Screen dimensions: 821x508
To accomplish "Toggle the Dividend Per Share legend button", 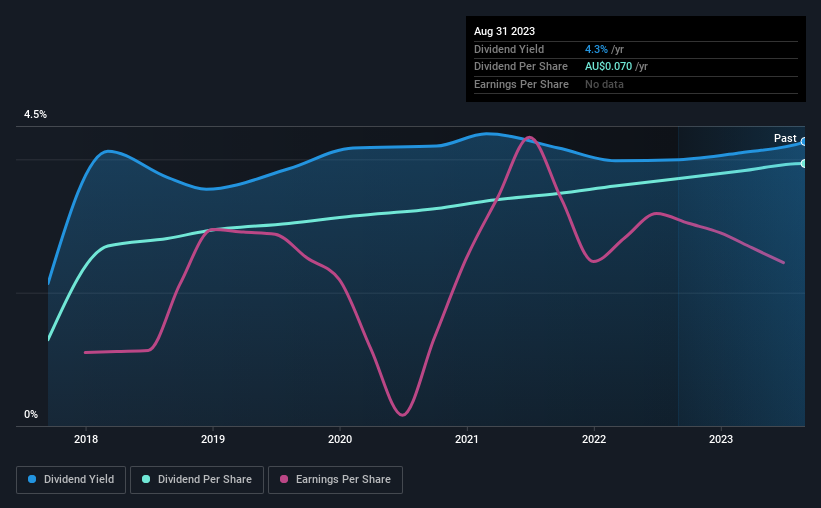I will click(x=197, y=480).
